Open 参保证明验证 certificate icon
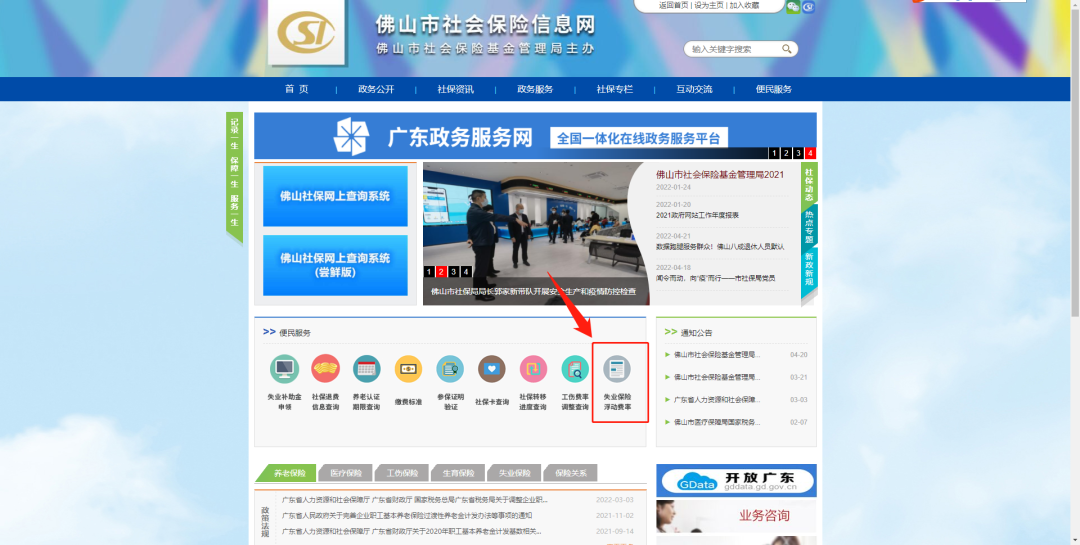 (x=450, y=369)
